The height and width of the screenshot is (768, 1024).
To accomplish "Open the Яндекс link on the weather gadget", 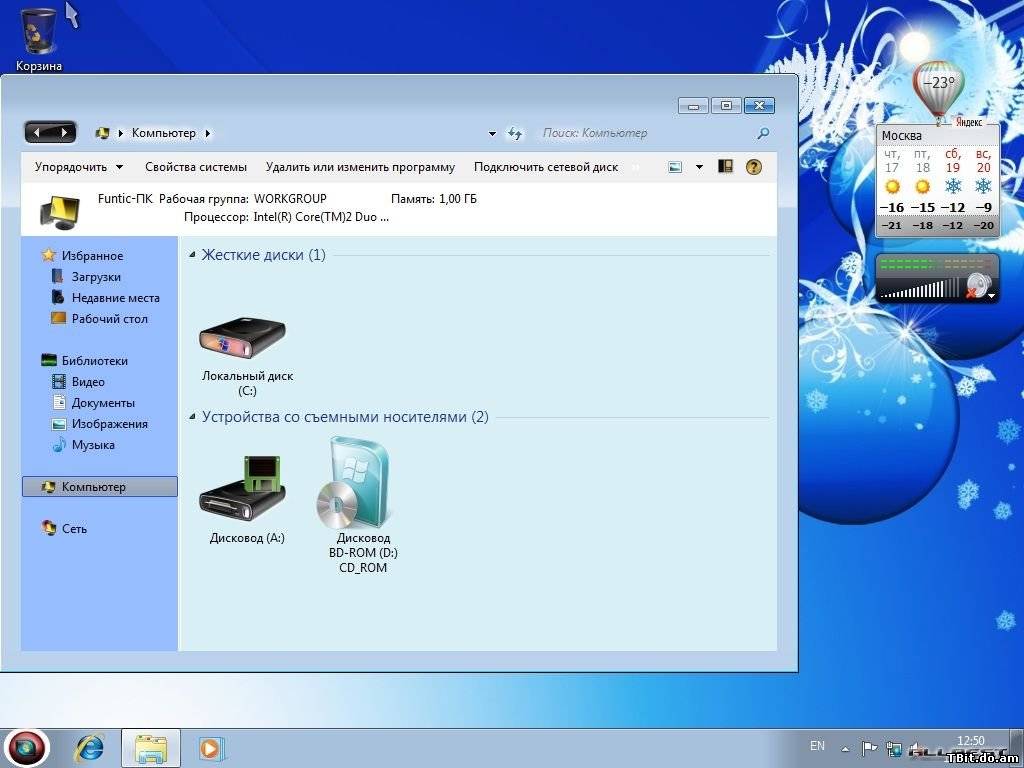I will click(x=969, y=122).
